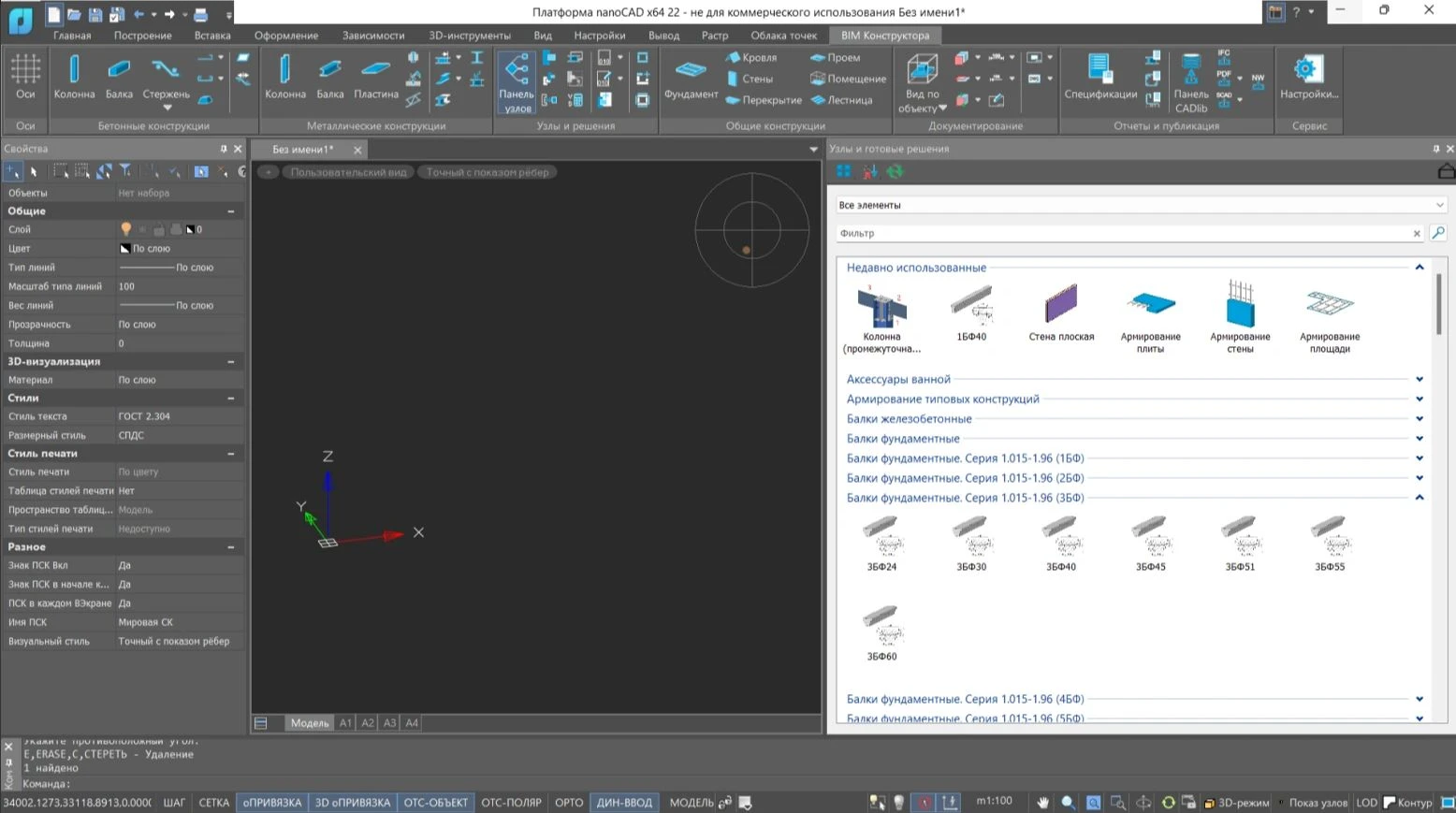
Task: Click the filter search magnifier icon
Action: tap(1438, 233)
